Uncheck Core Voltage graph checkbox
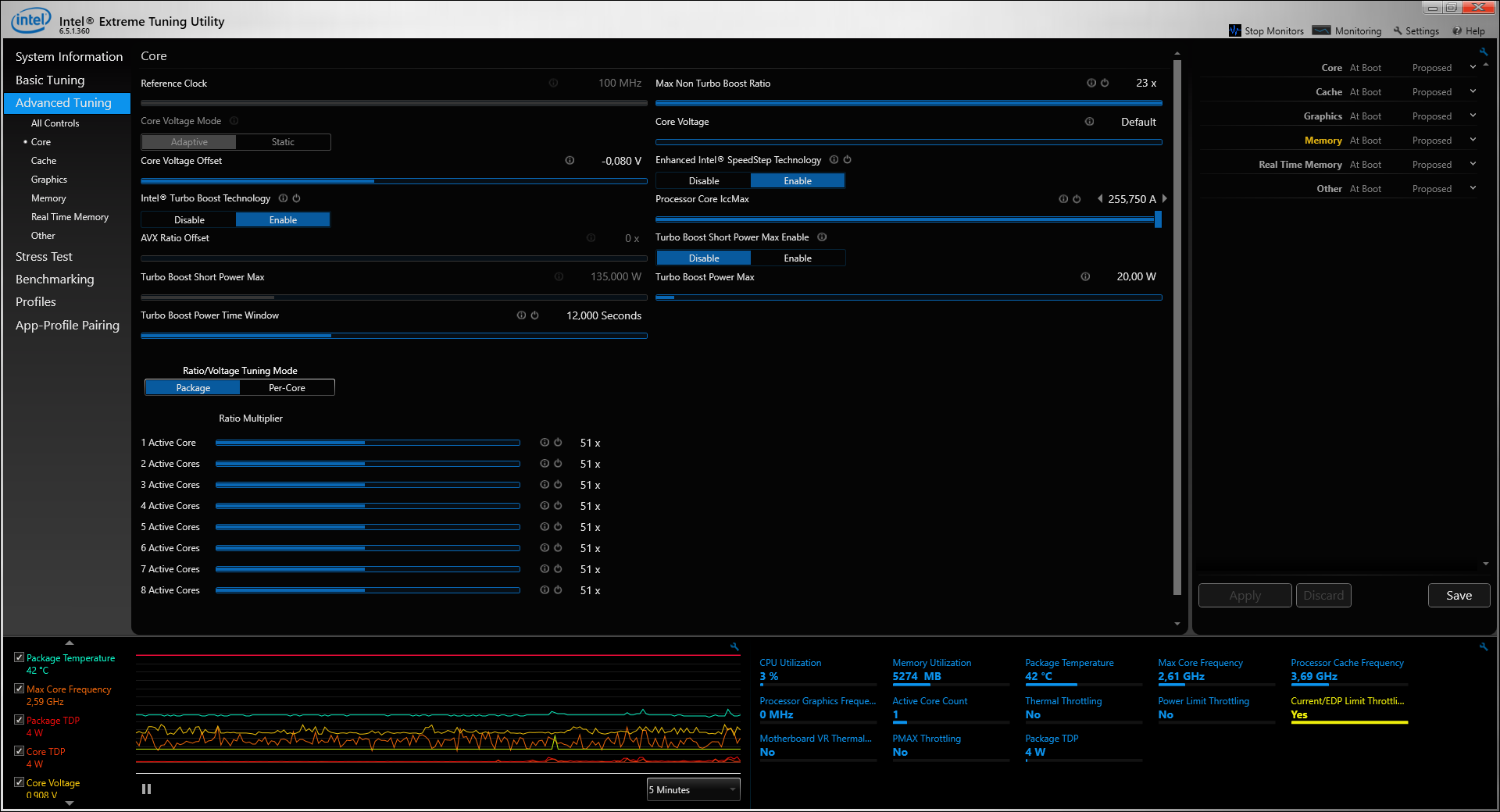Screen dimensions: 1500x812 click(x=19, y=782)
